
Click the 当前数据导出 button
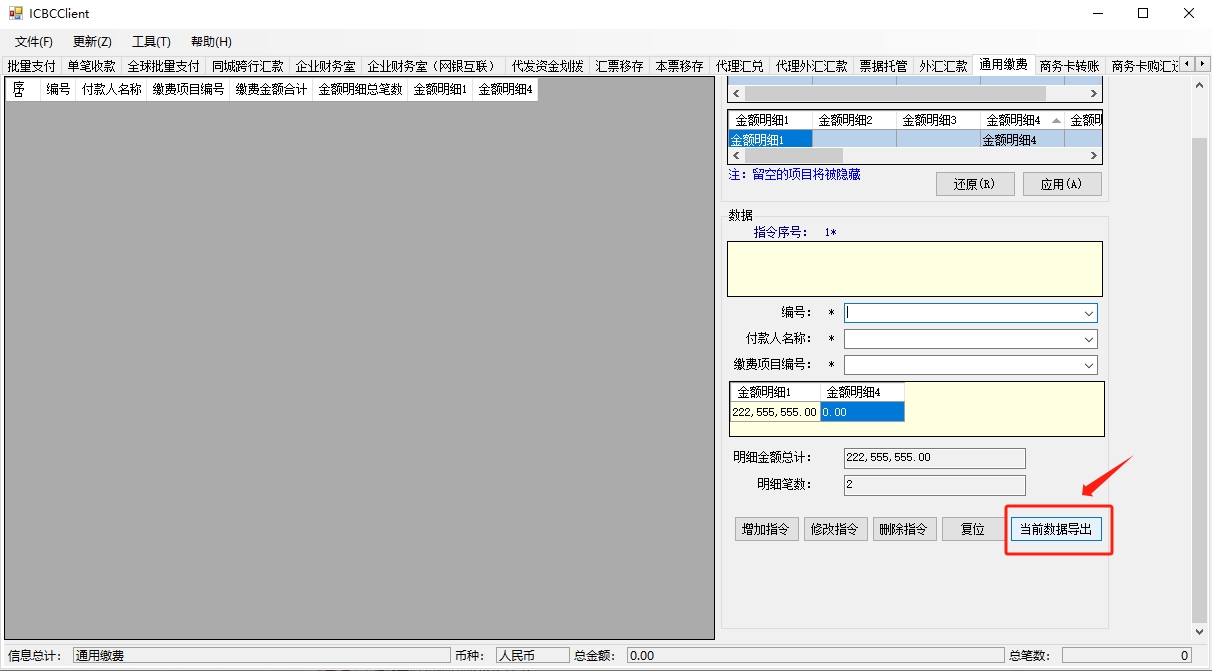click(x=1055, y=529)
